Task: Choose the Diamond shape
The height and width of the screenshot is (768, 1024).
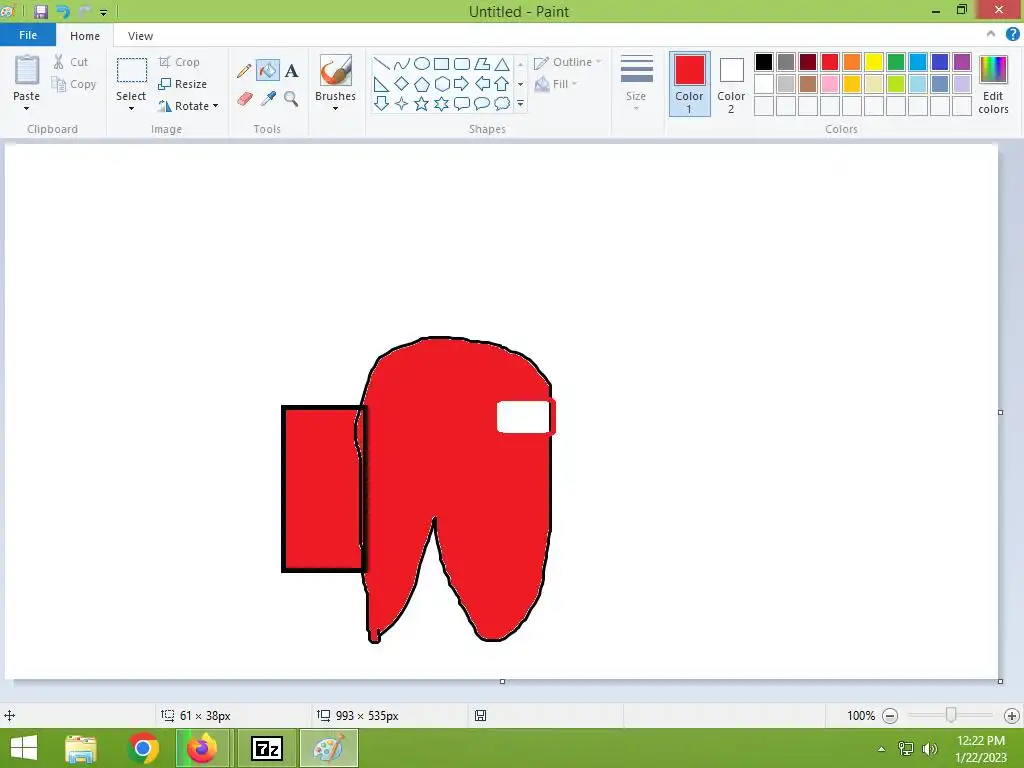Action: coord(402,84)
